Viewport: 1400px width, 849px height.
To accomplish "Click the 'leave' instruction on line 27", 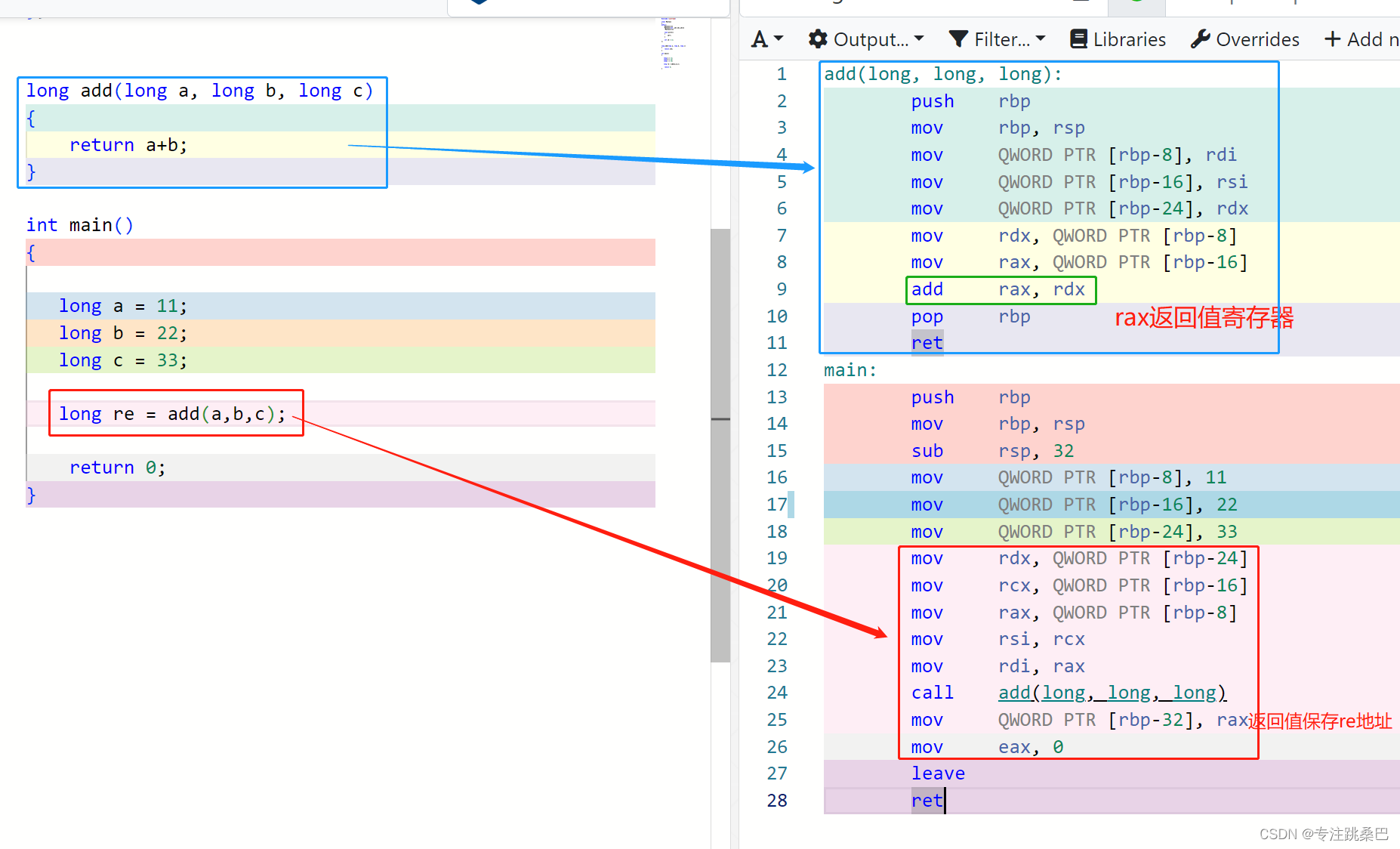I will (938, 773).
